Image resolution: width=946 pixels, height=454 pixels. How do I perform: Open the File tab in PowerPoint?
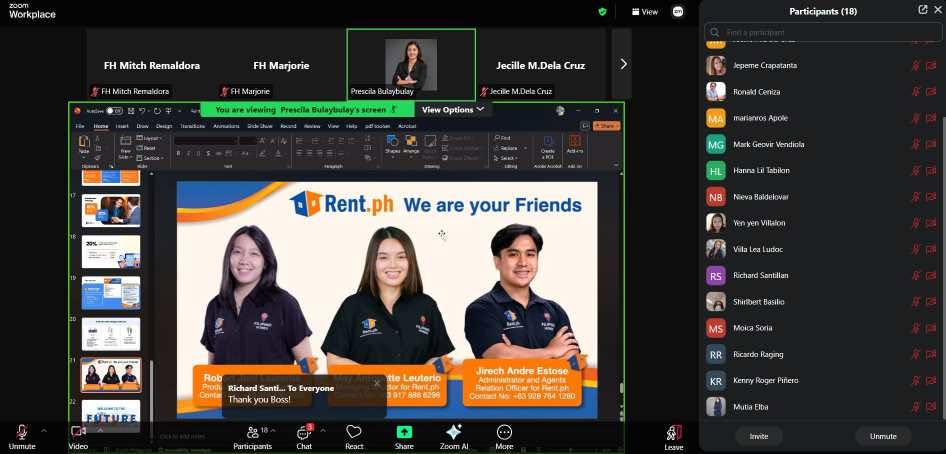80,126
